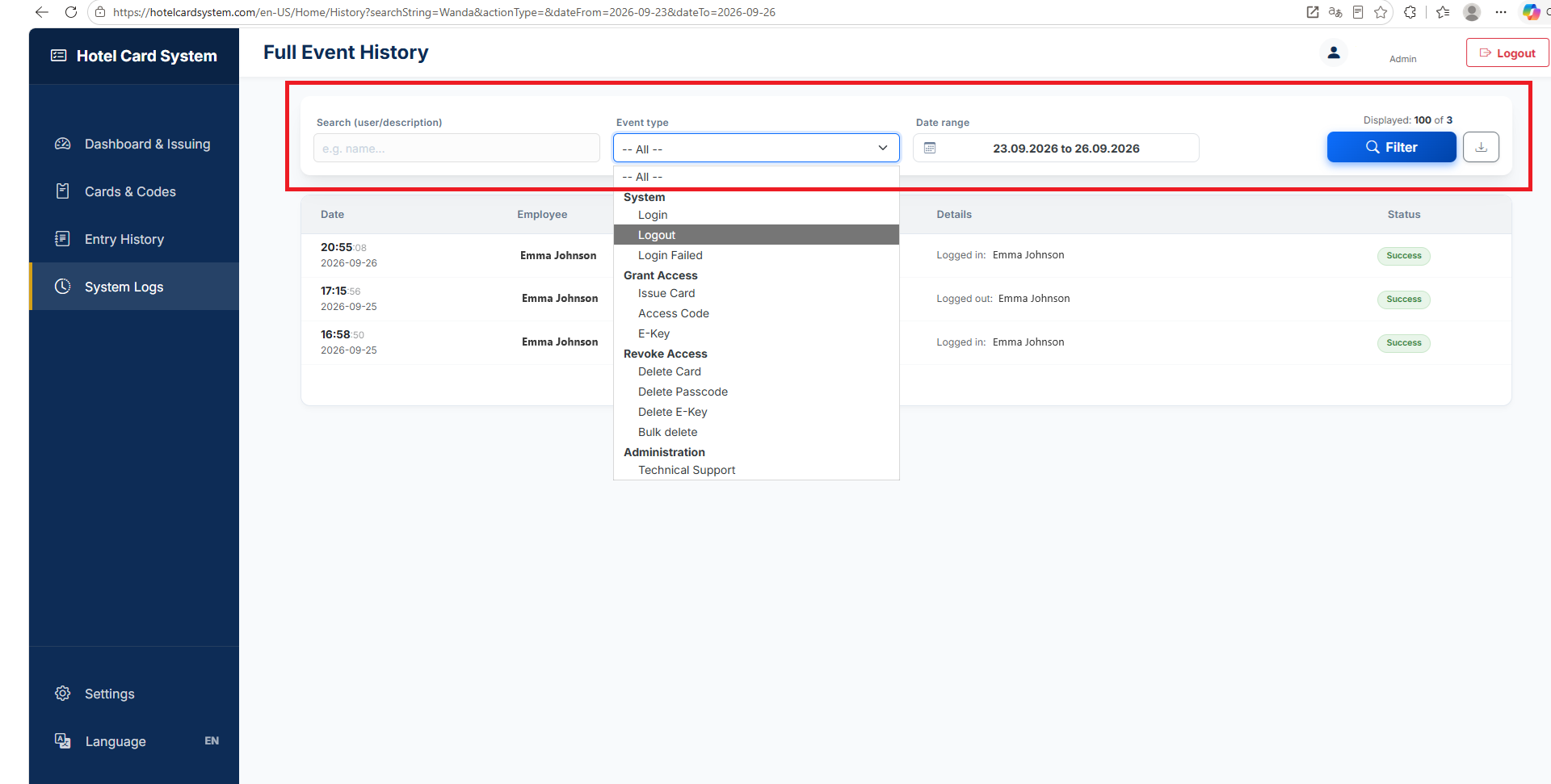The height and width of the screenshot is (784, 1551).
Task: Click the browser address bar URL
Action: coord(444,12)
